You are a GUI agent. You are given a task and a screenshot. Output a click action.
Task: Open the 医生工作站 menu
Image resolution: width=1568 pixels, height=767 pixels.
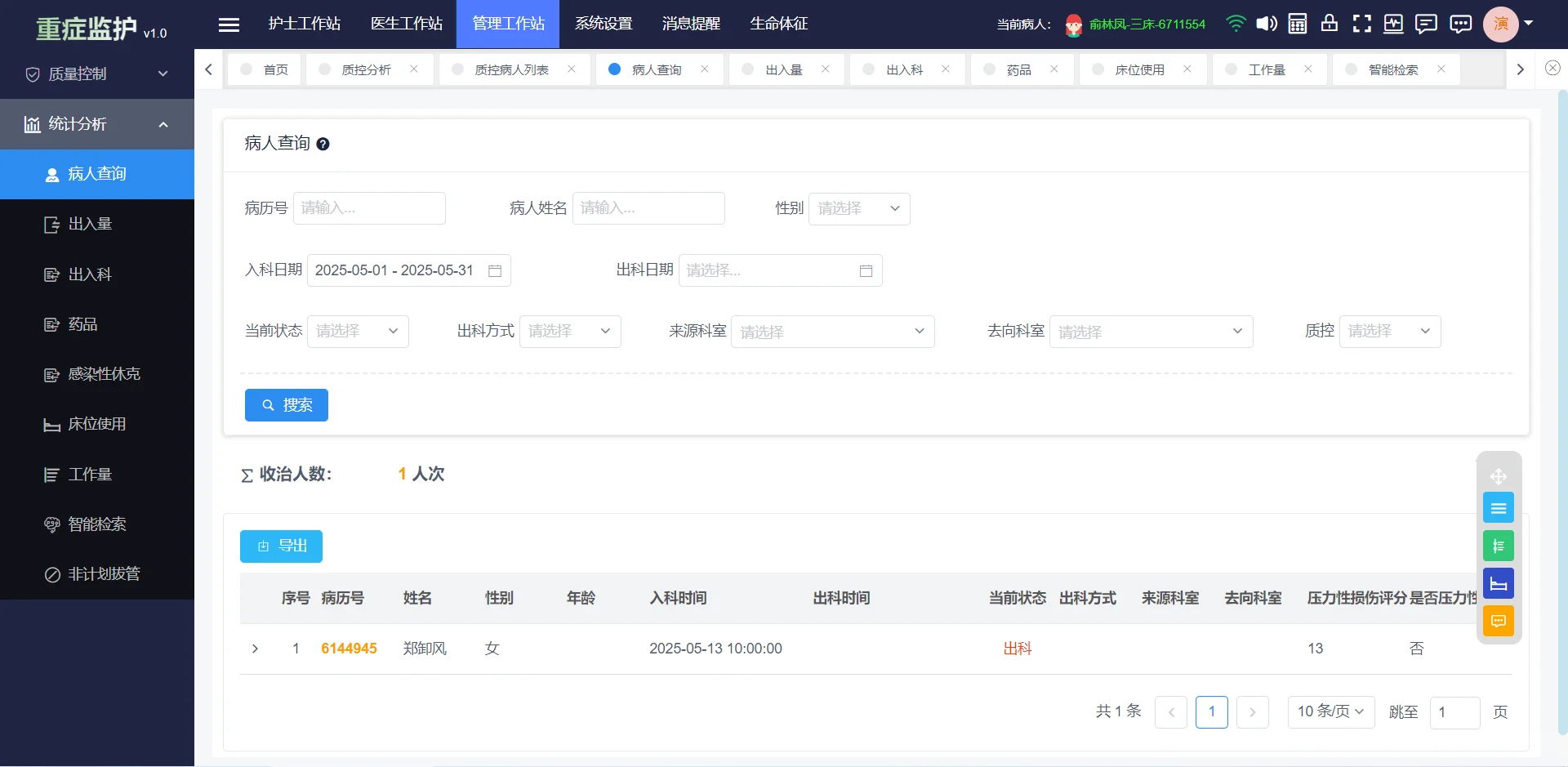tap(407, 24)
